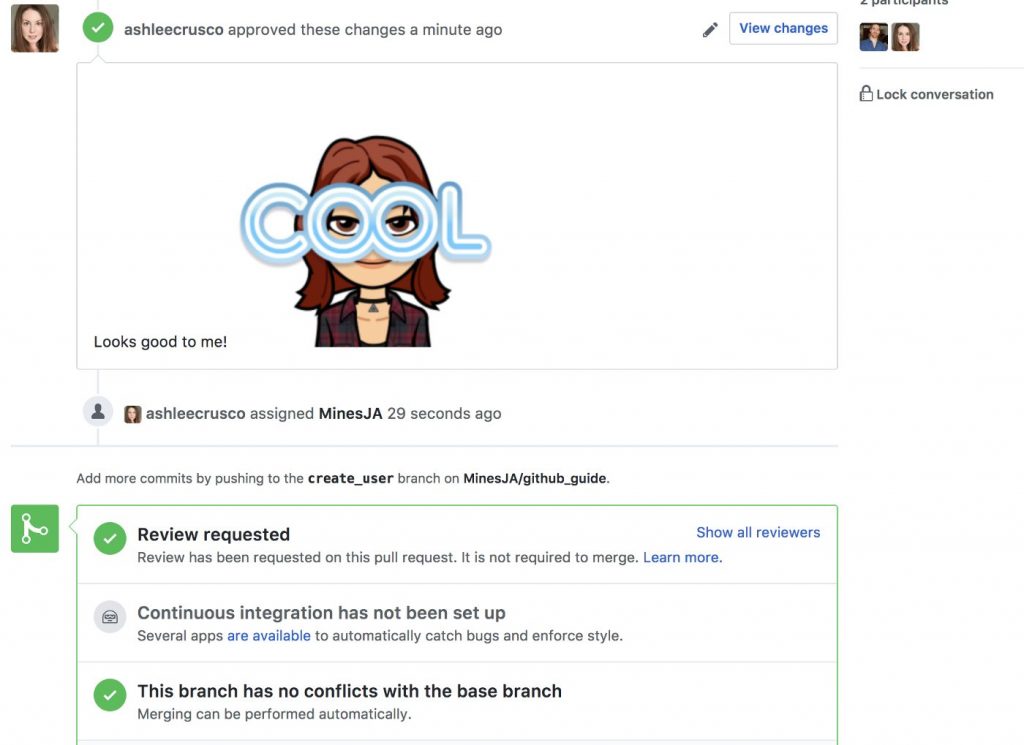
Task: Open Learn more about review requests
Action: [x=682, y=557]
